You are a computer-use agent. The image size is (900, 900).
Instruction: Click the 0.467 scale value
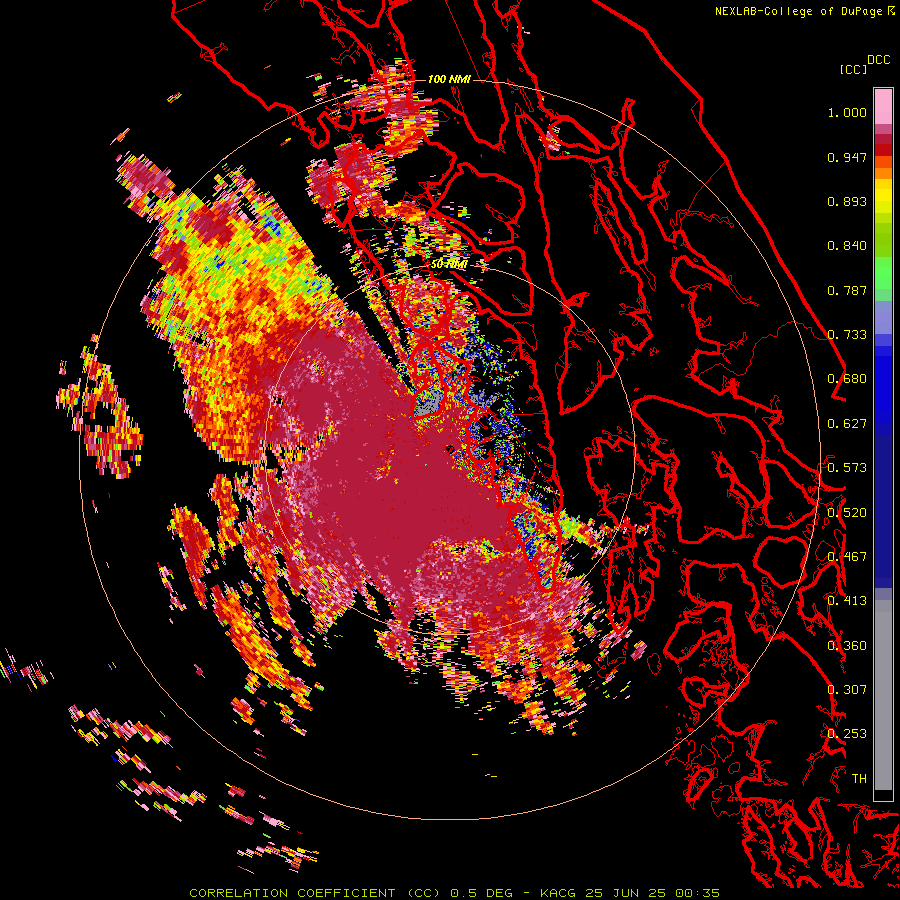(x=847, y=557)
